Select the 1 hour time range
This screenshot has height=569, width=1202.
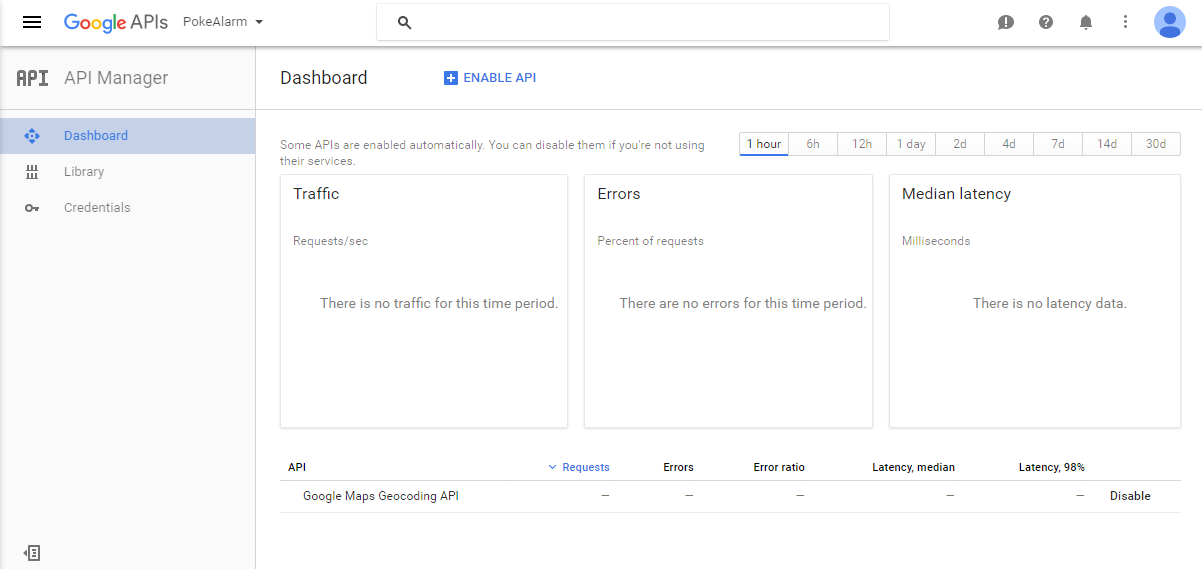764,144
